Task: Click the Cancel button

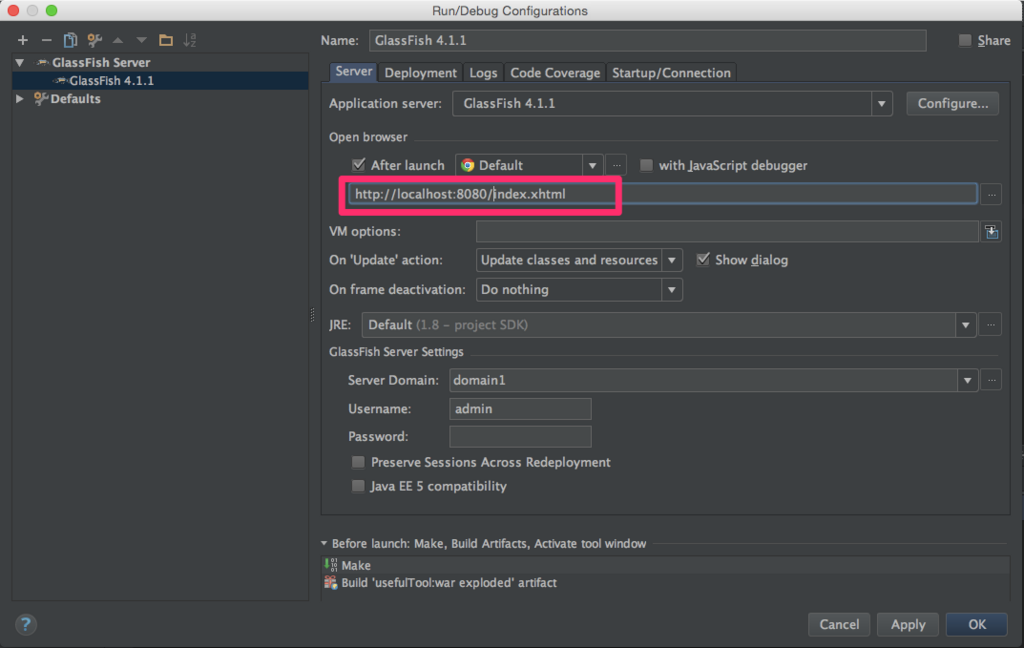Action: pos(839,624)
